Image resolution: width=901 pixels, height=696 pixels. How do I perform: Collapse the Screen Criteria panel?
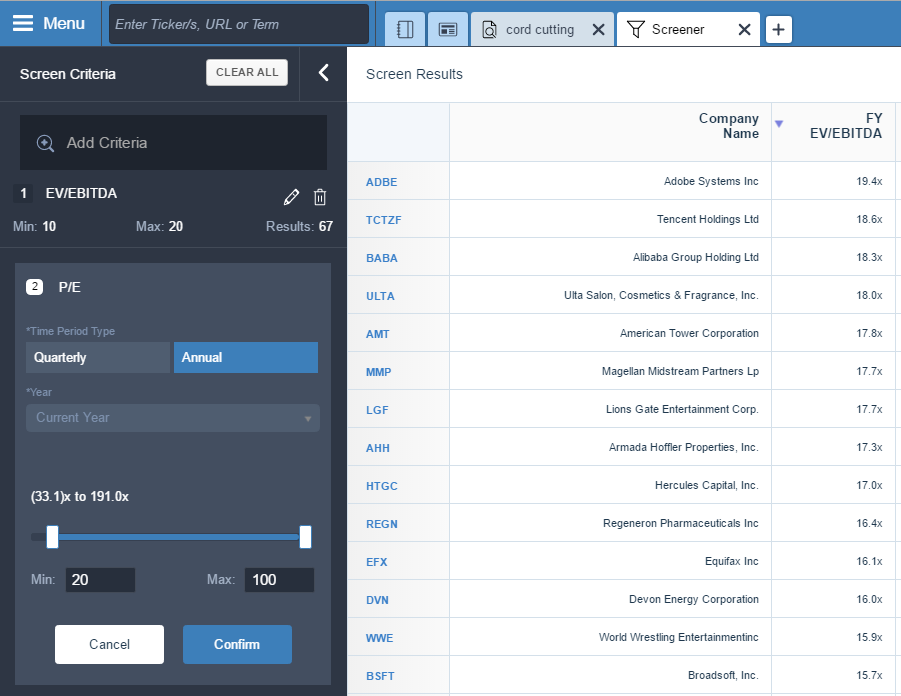pyautogui.click(x=324, y=73)
